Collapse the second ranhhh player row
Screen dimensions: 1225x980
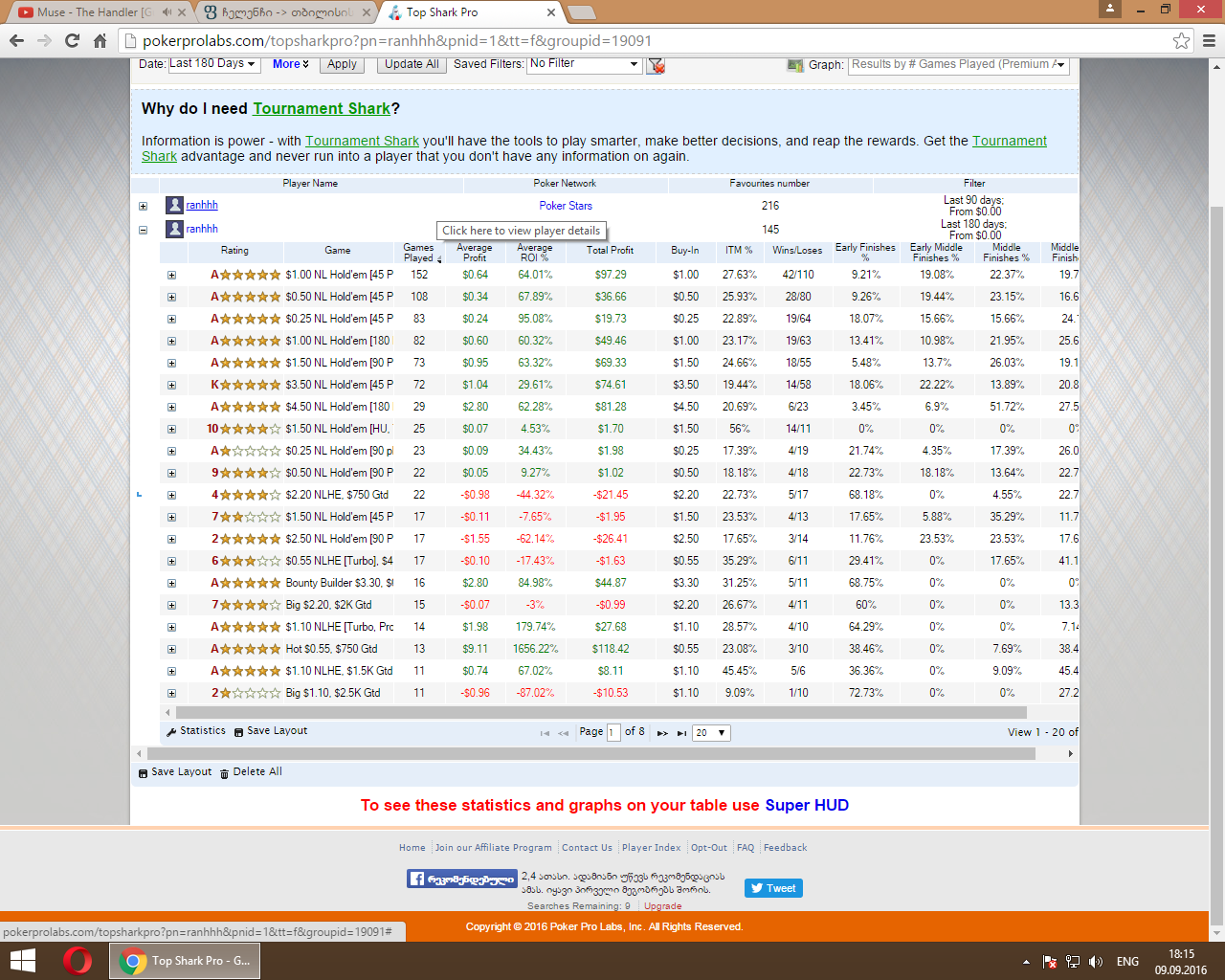click(144, 230)
